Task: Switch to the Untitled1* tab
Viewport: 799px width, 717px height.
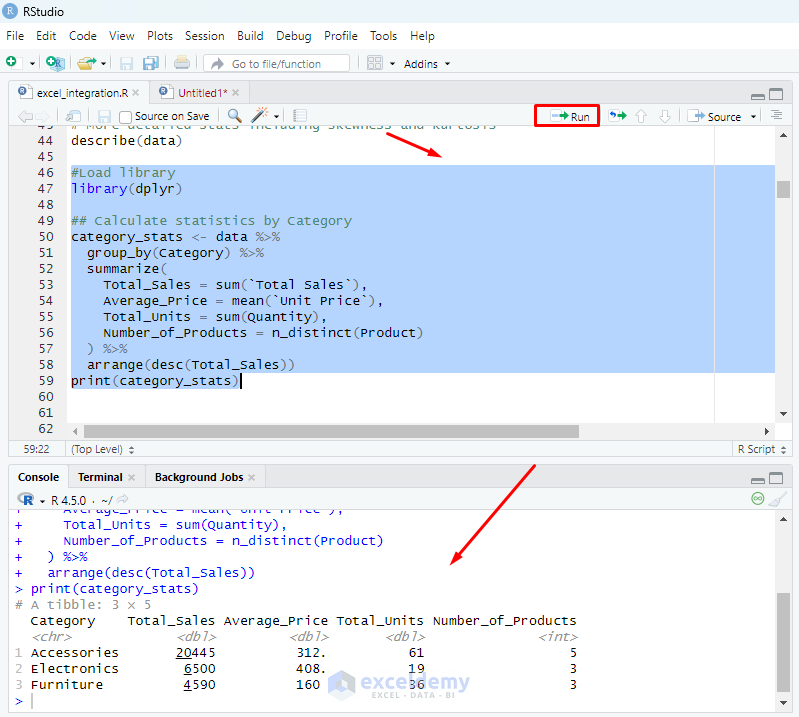Action: tap(202, 93)
